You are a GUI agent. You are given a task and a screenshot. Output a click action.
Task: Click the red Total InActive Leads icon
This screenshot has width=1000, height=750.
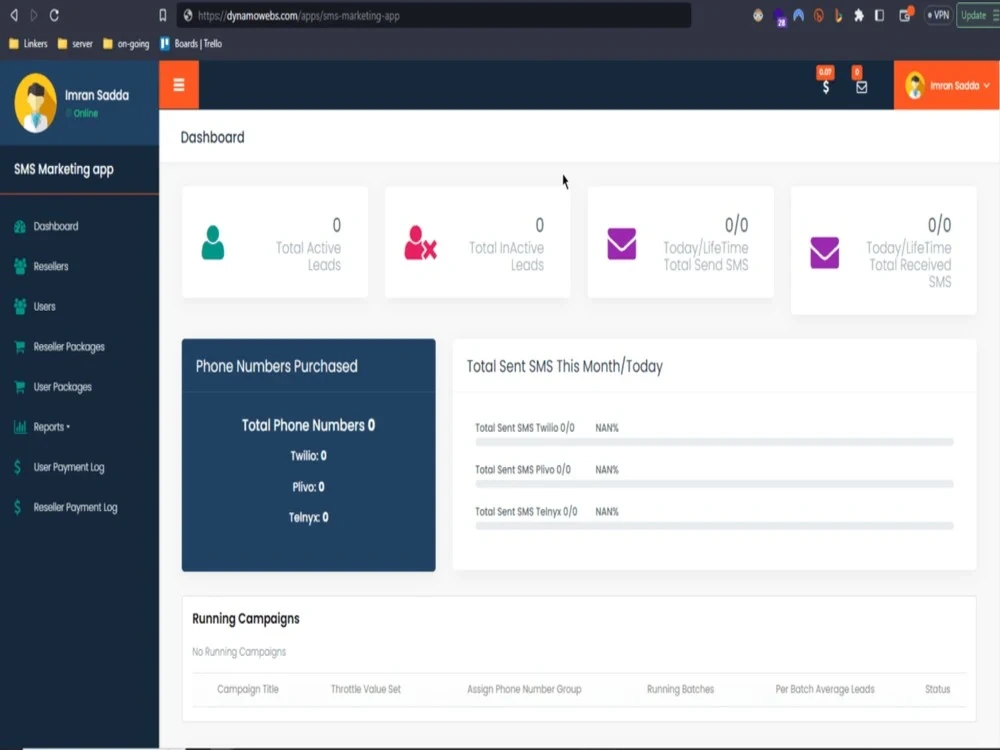click(420, 243)
